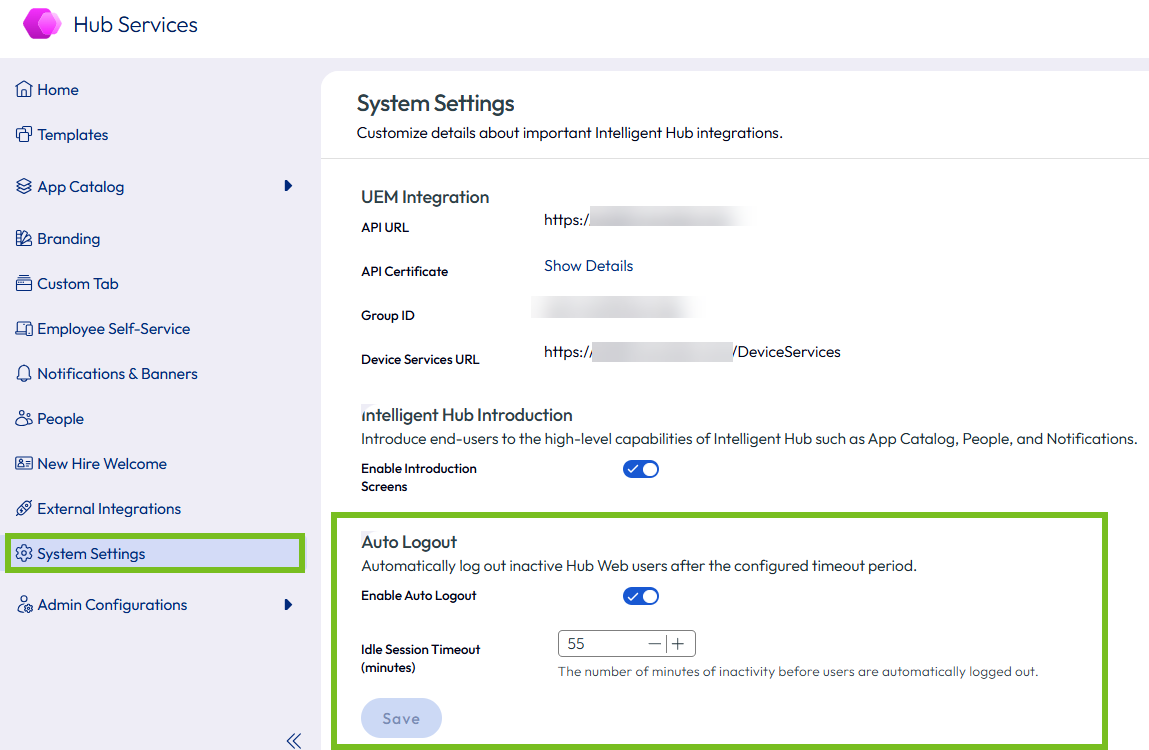This screenshot has height=750, width=1149.
Task: Click the Save button
Action: [401, 718]
